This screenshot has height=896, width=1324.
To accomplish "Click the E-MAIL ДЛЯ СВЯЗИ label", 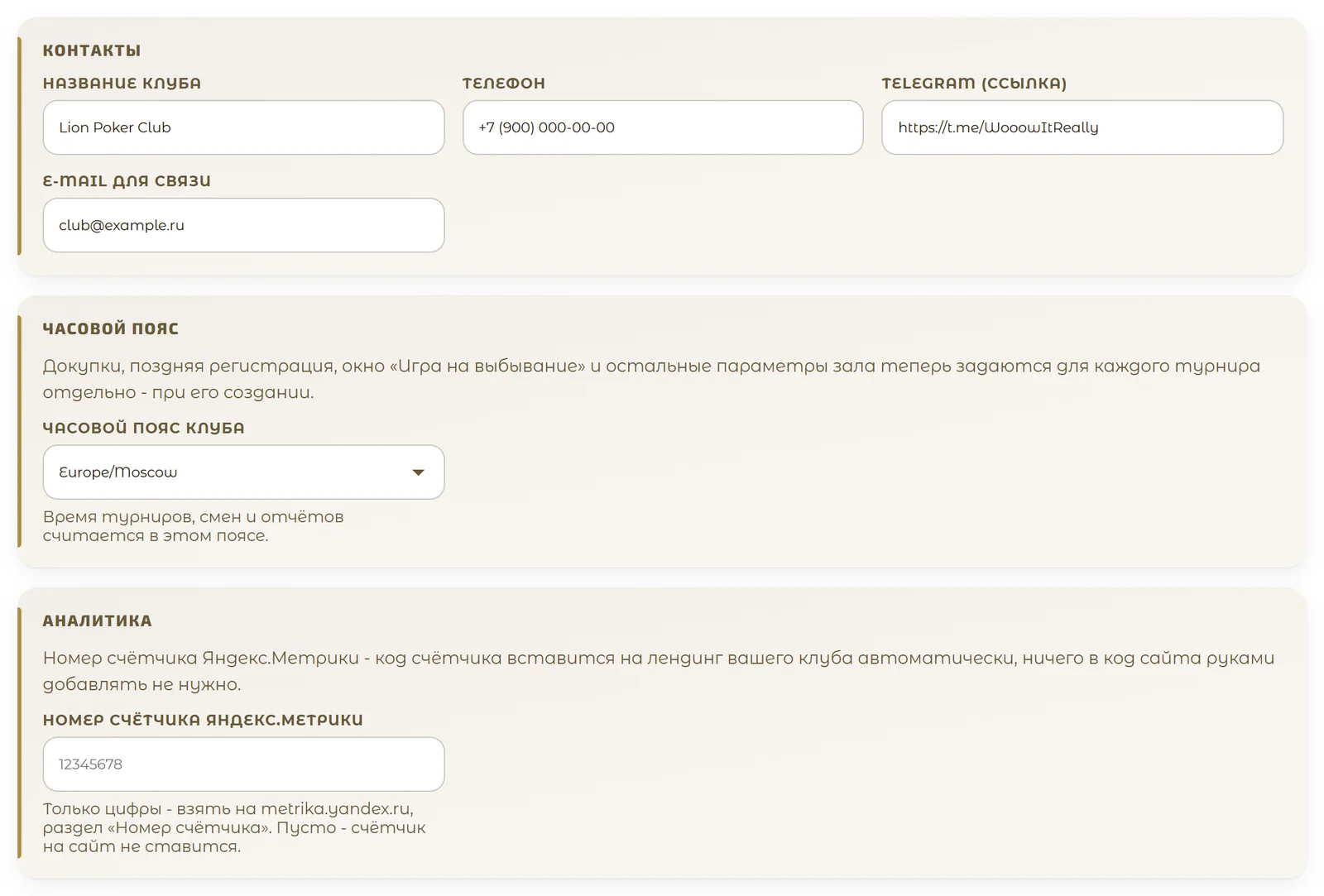I will (x=127, y=181).
